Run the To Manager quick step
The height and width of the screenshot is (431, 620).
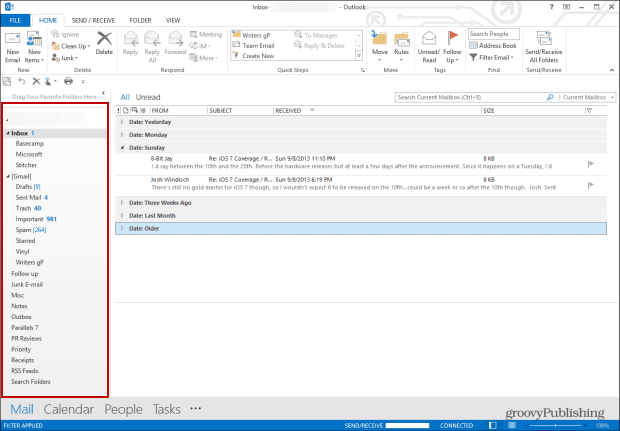tap(316, 35)
